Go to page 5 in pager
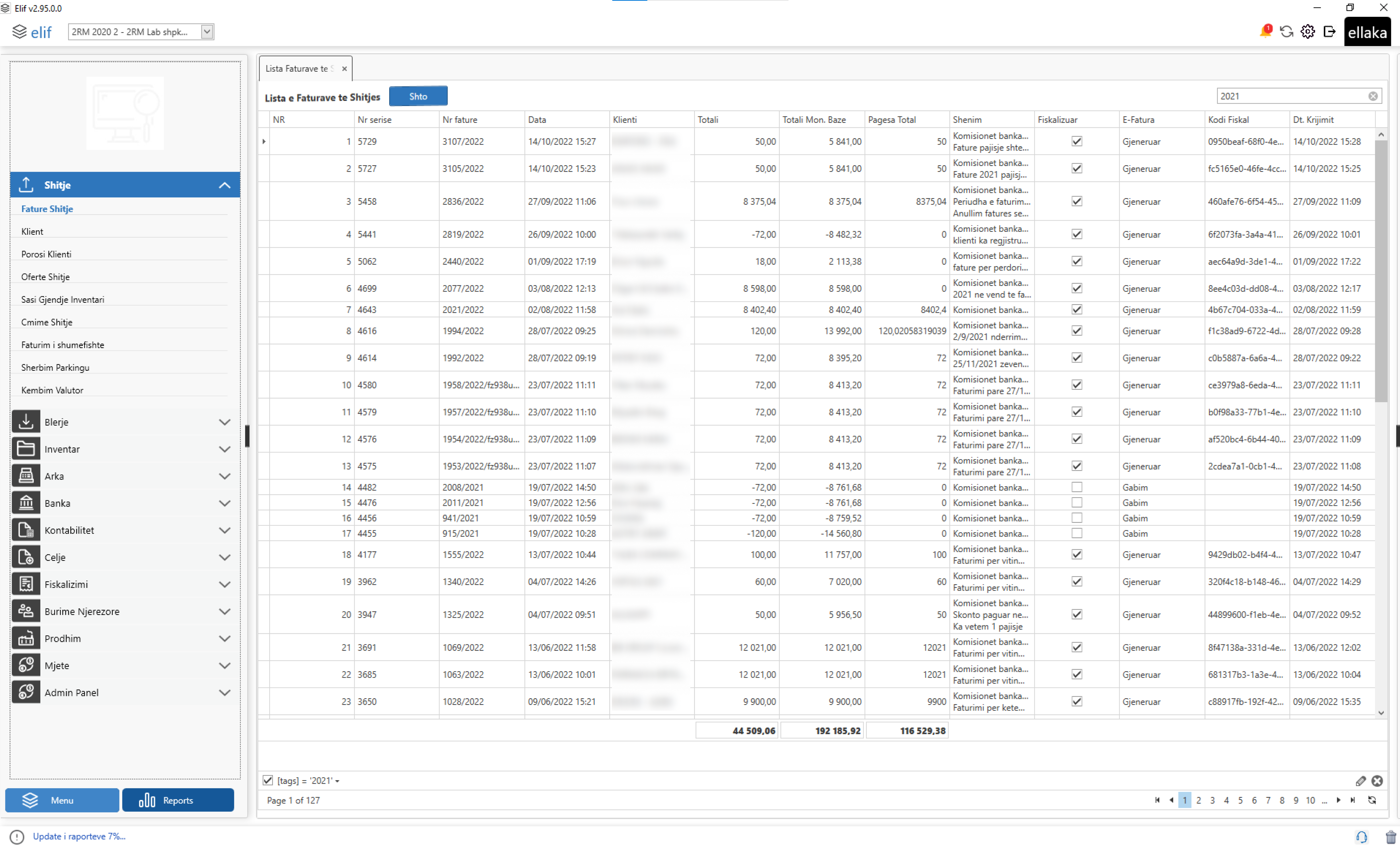The image size is (1400, 846). [1240, 800]
